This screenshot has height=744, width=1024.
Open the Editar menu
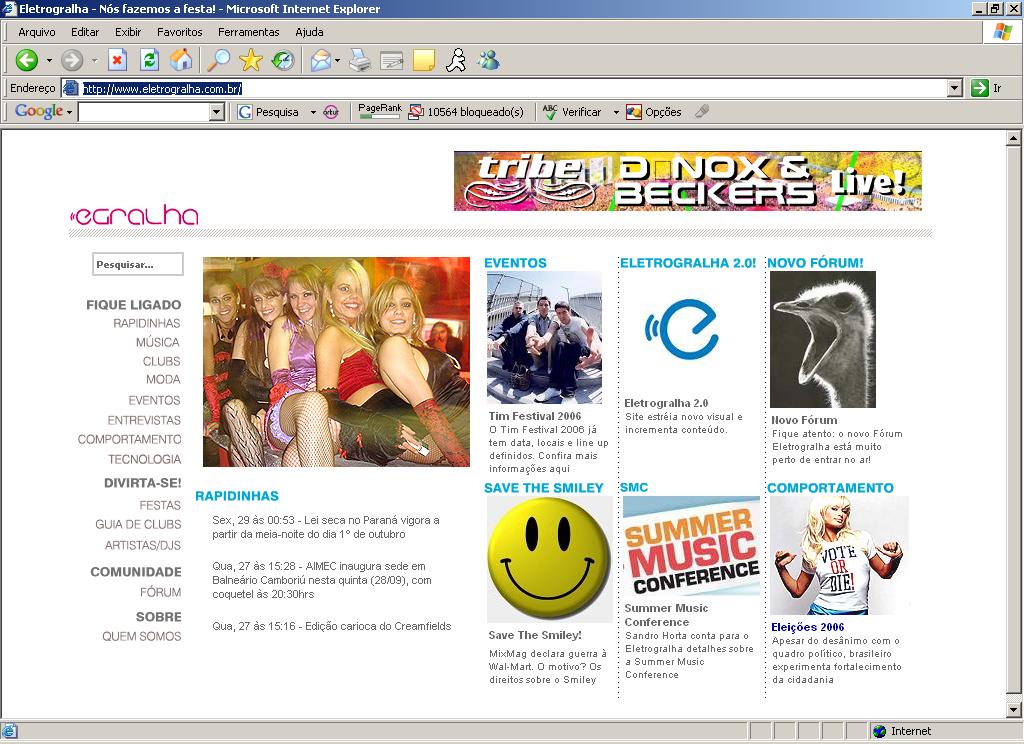(x=85, y=32)
